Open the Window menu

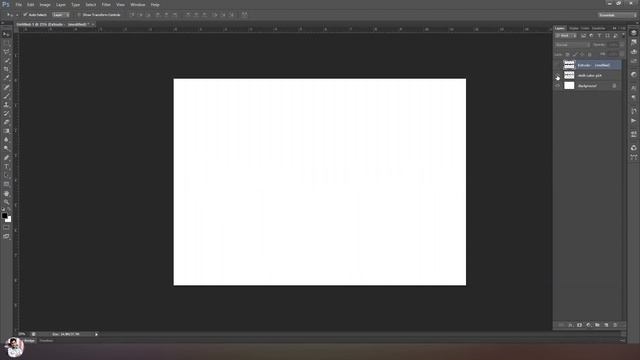(x=138, y=5)
